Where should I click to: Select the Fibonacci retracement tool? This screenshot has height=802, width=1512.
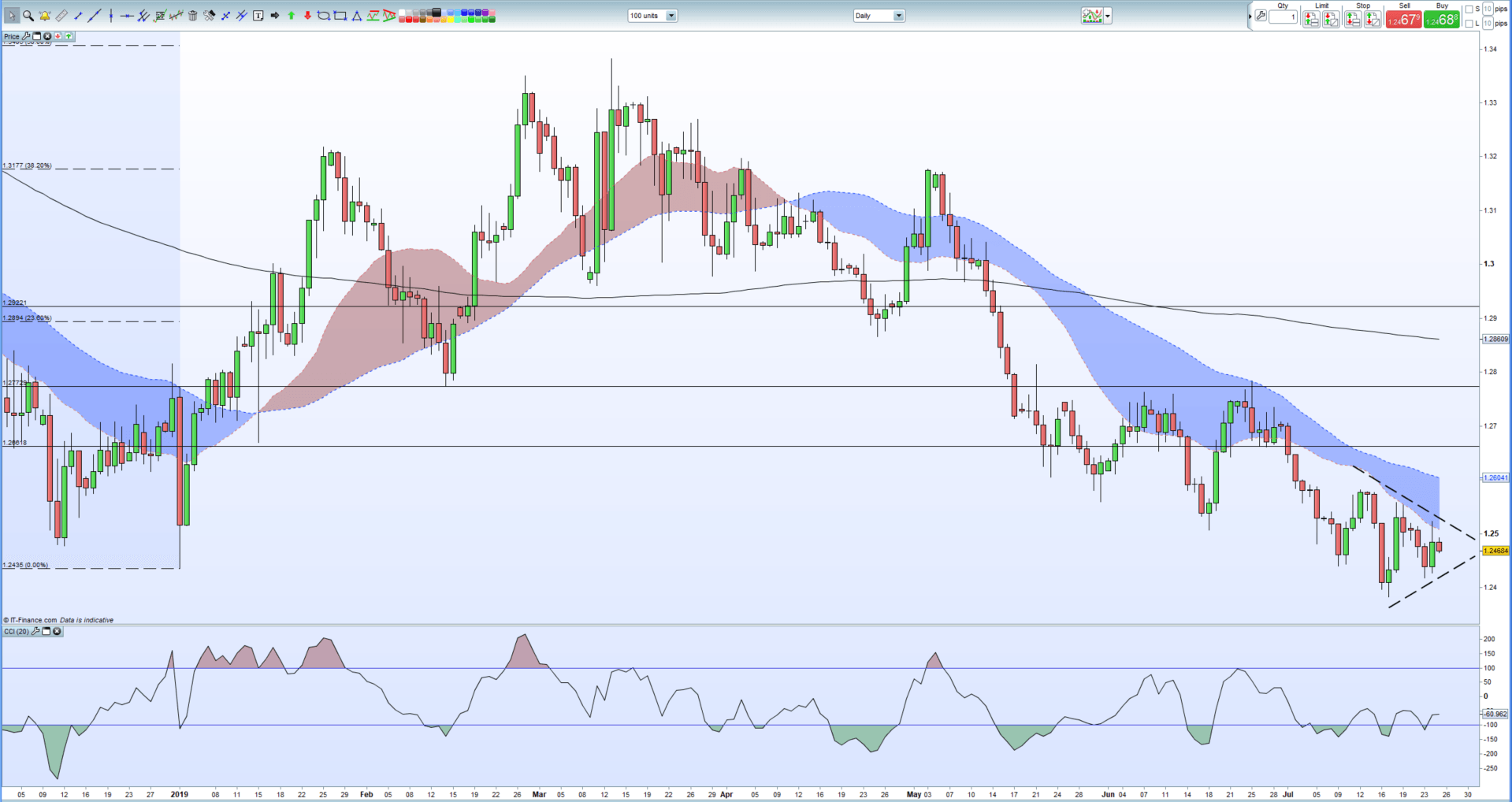160,16
